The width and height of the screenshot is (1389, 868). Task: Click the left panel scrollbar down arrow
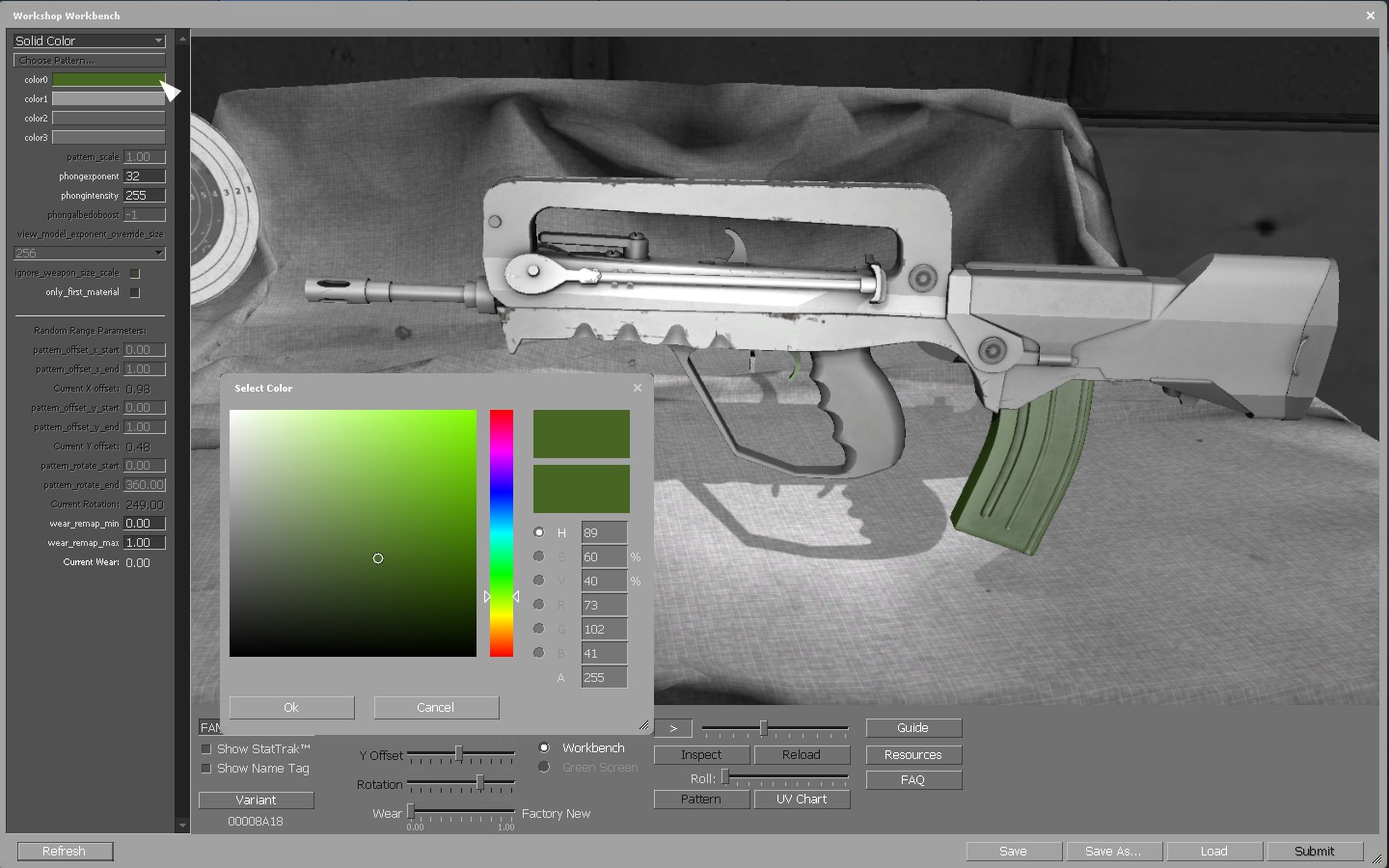pyautogui.click(x=182, y=826)
